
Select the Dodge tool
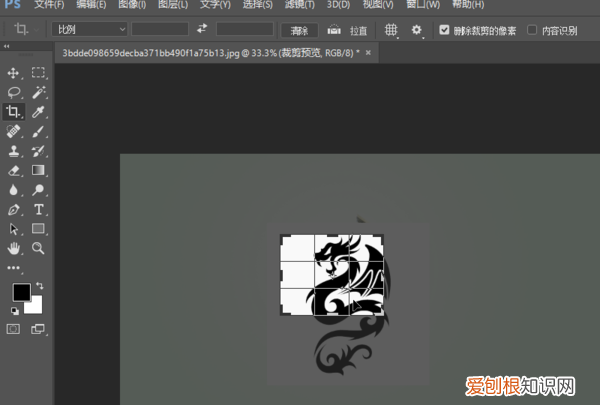[38, 190]
